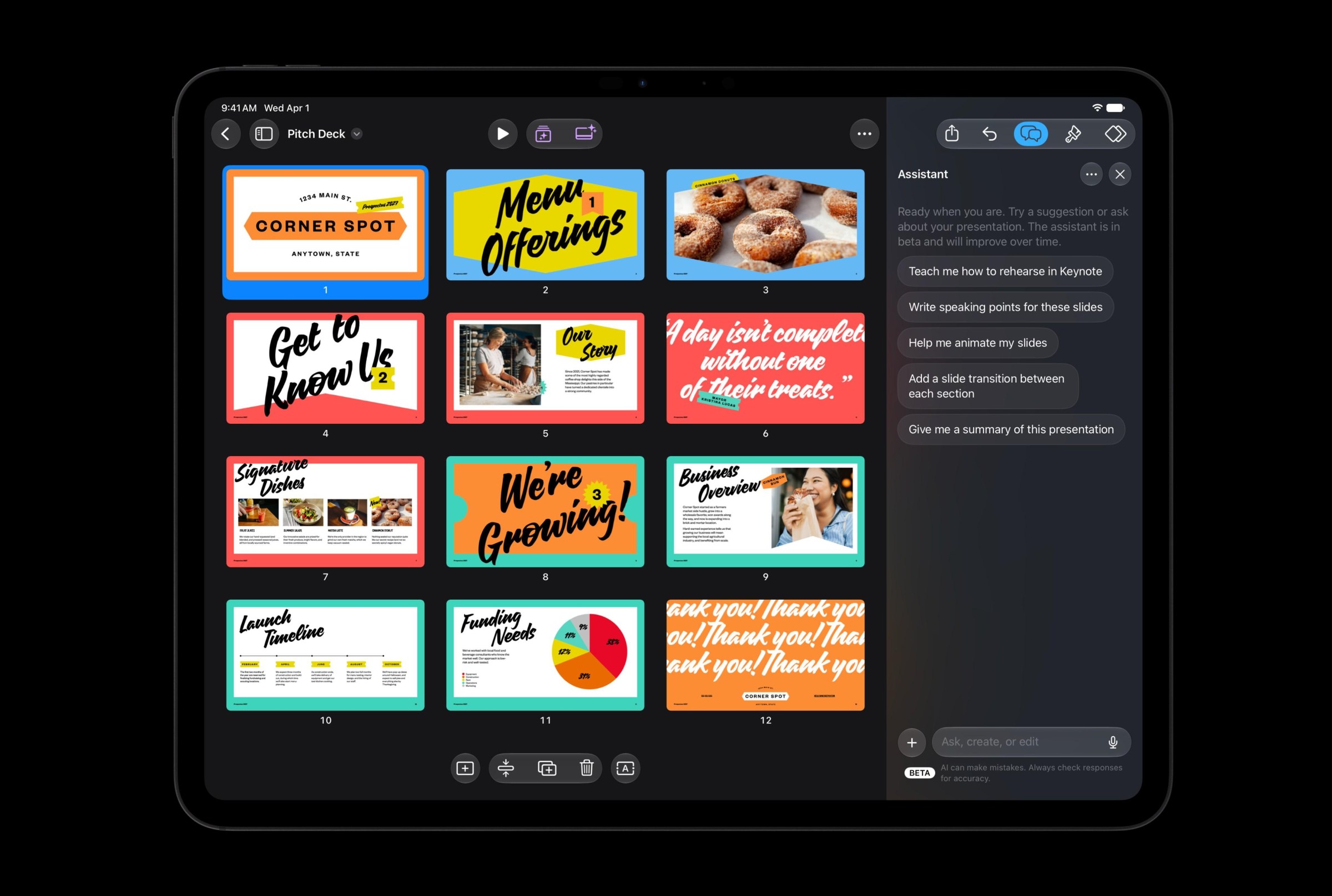1332x896 pixels.
Task: Select the Thank you slide 12
Action: pyautogui.click(x=765, y=655)
